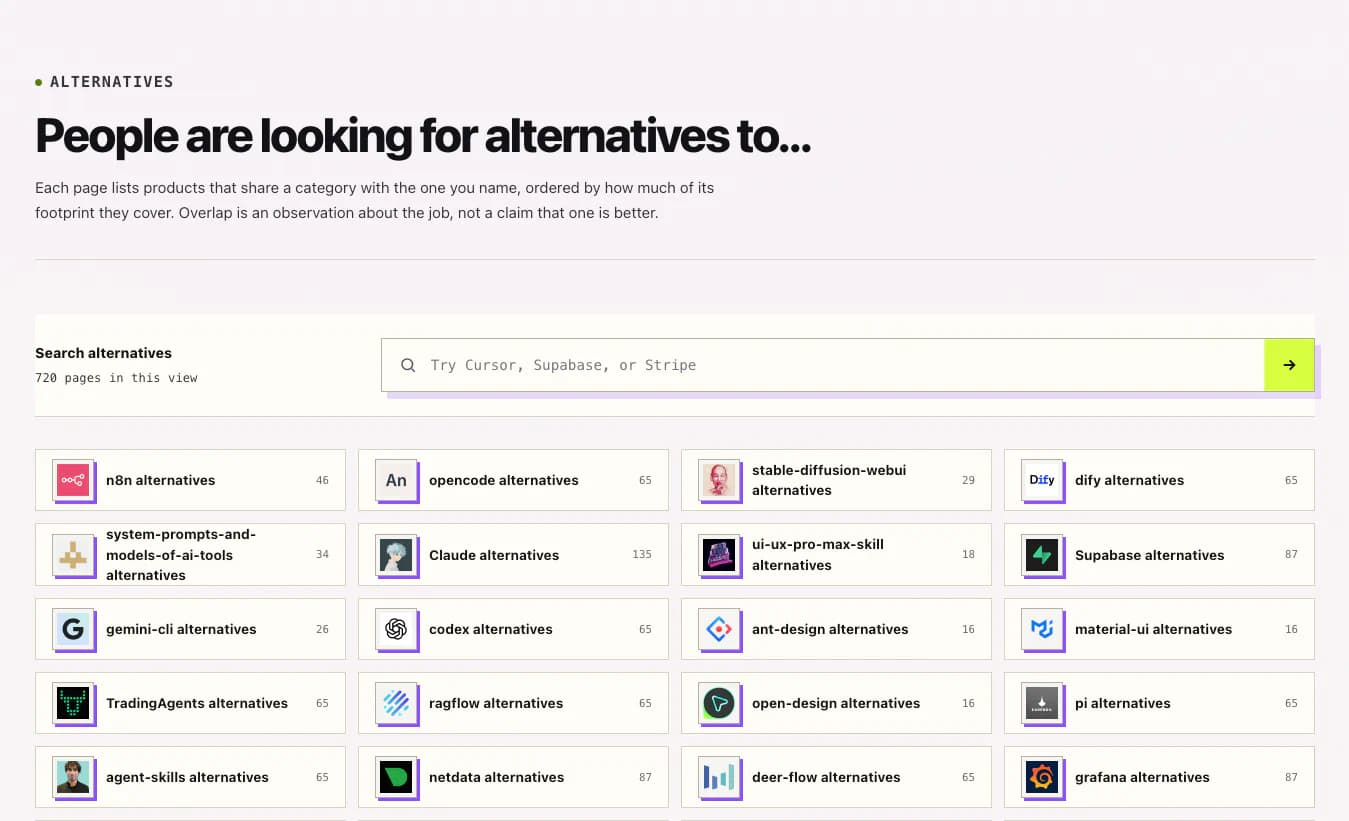Click the count 18 on ui-ux-pro-max-skill card

coord(968,554)
